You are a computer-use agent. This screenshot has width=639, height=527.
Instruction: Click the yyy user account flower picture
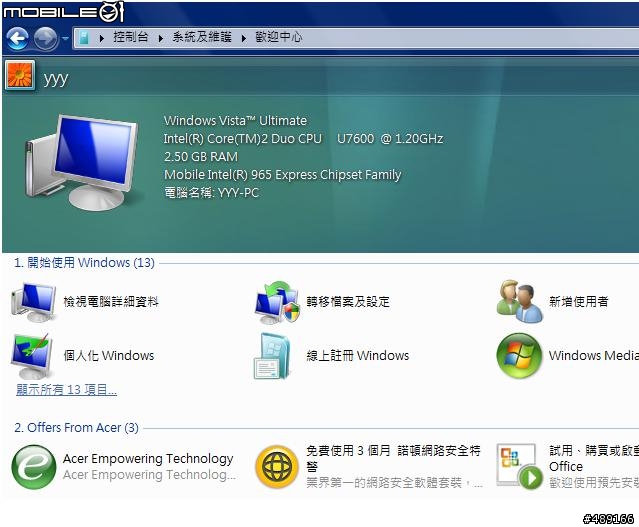click(x=20, y=75)
